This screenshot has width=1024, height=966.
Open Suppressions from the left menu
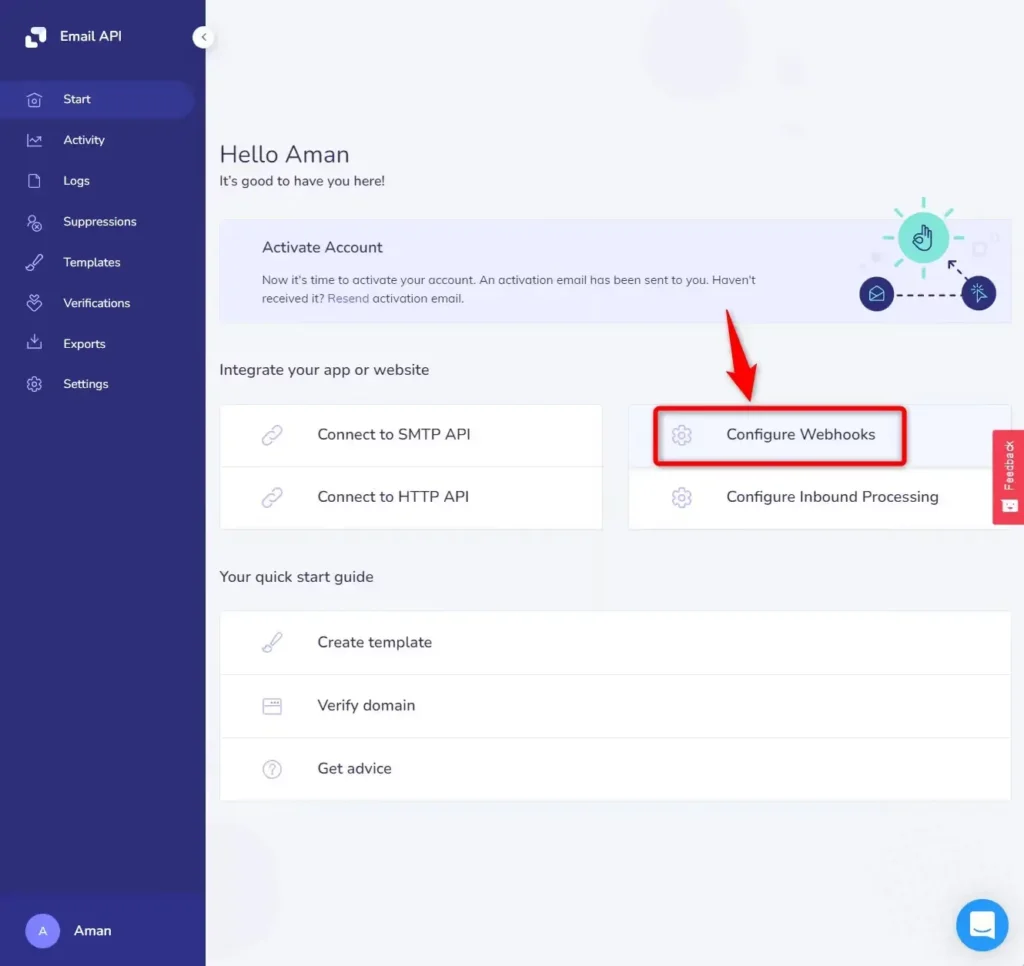pos(99,221)
